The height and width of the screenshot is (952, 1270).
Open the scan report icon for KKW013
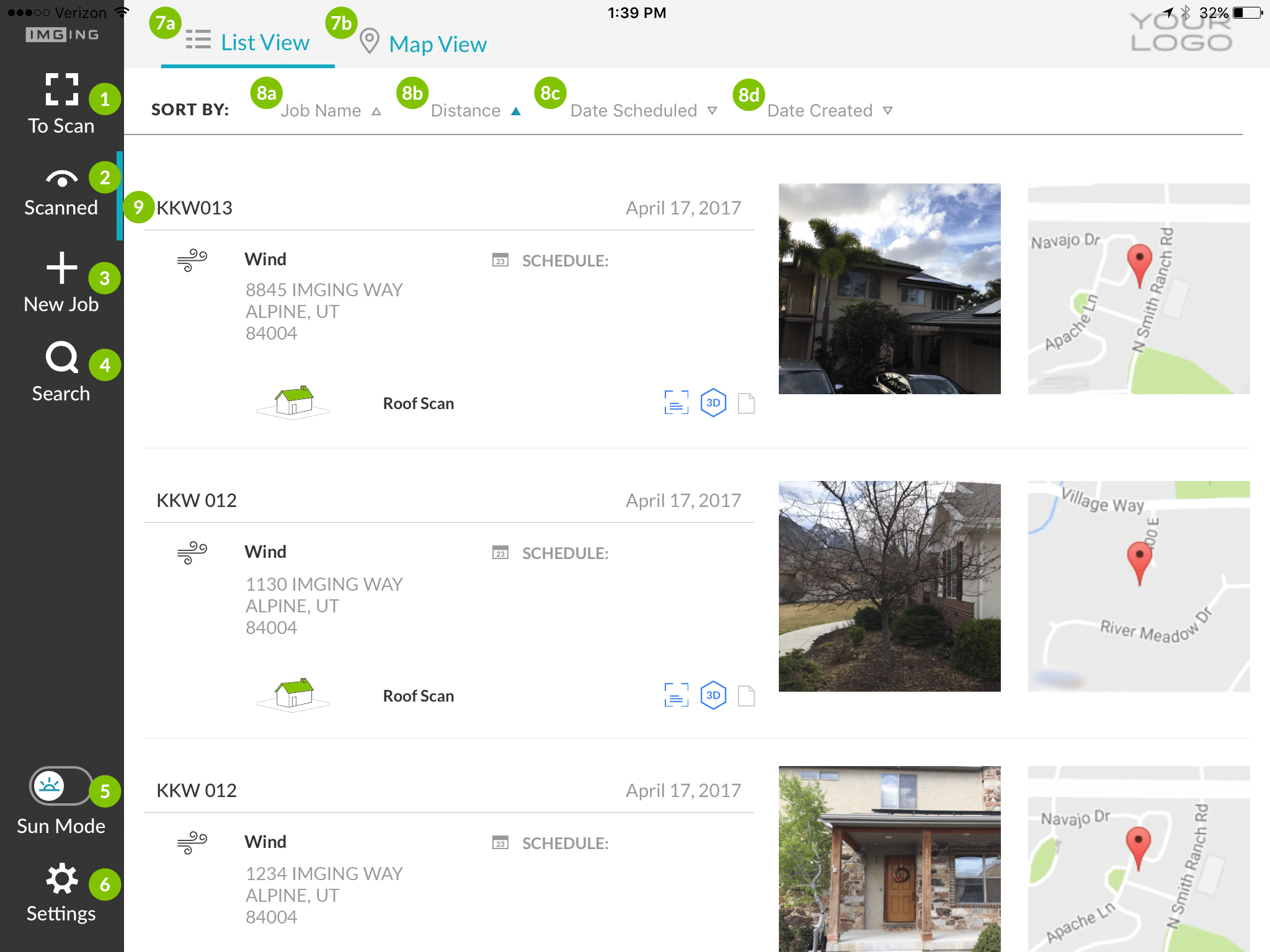point(676,403)
